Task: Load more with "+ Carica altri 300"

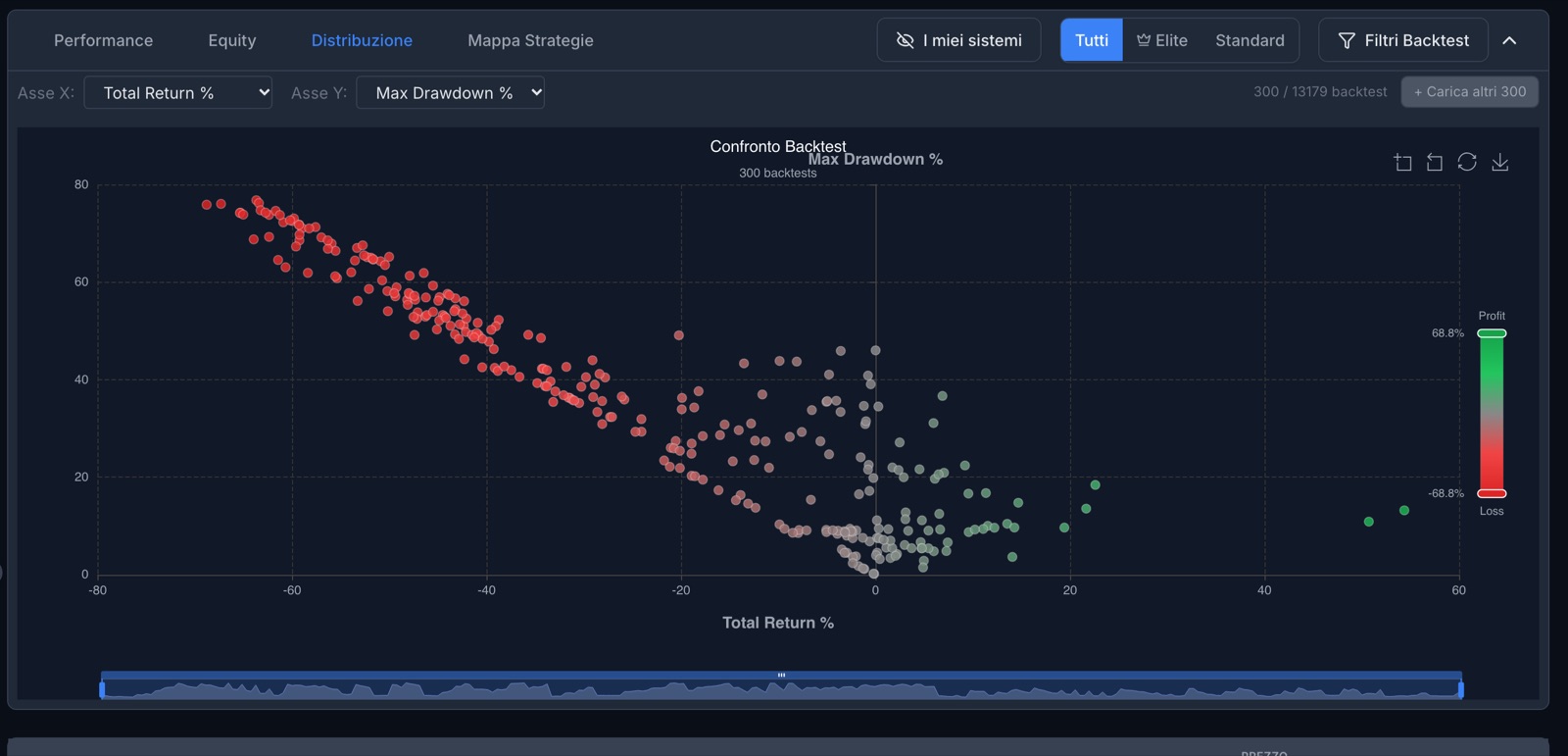Action: [1470, 92]
